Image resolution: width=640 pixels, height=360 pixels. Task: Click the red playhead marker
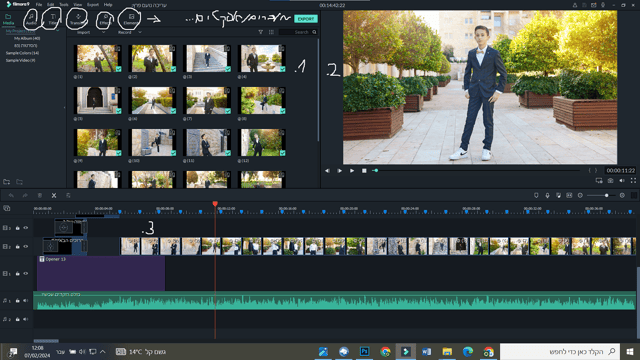pyautogui.click(x=215, y=204)
